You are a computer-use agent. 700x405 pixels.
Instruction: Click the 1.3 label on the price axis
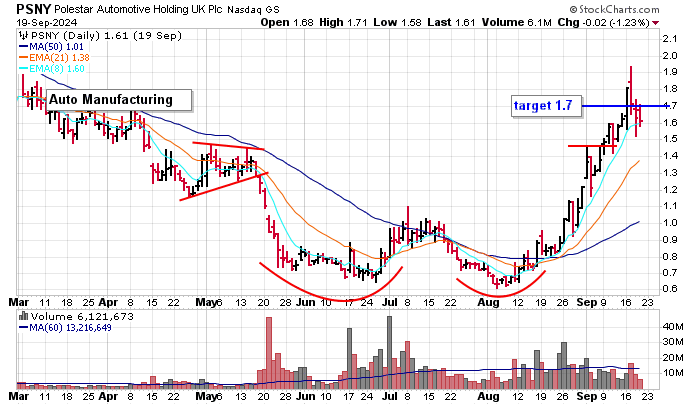pyautogui.click(x=670, y=173)
